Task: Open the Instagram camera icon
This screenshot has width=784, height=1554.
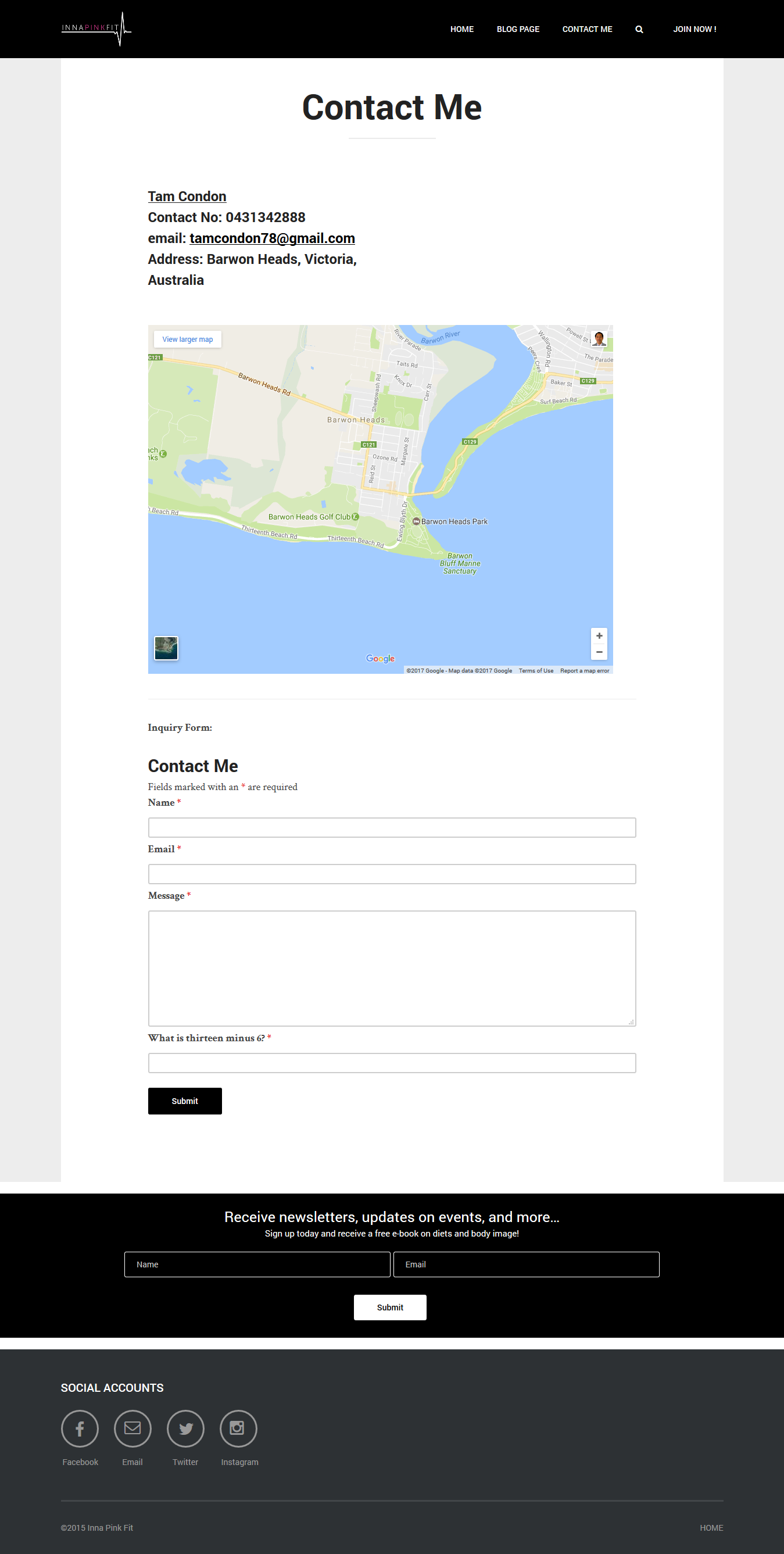Action: point(238,1428)
